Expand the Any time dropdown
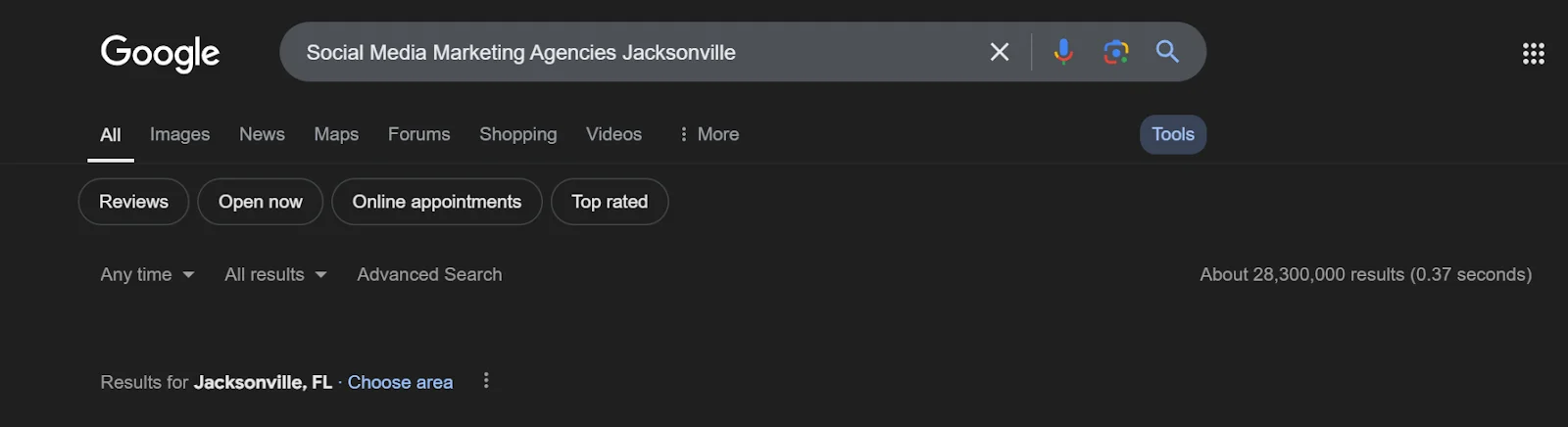The height and width of the screenshot is (427, 1568). (x=147, y=275)
